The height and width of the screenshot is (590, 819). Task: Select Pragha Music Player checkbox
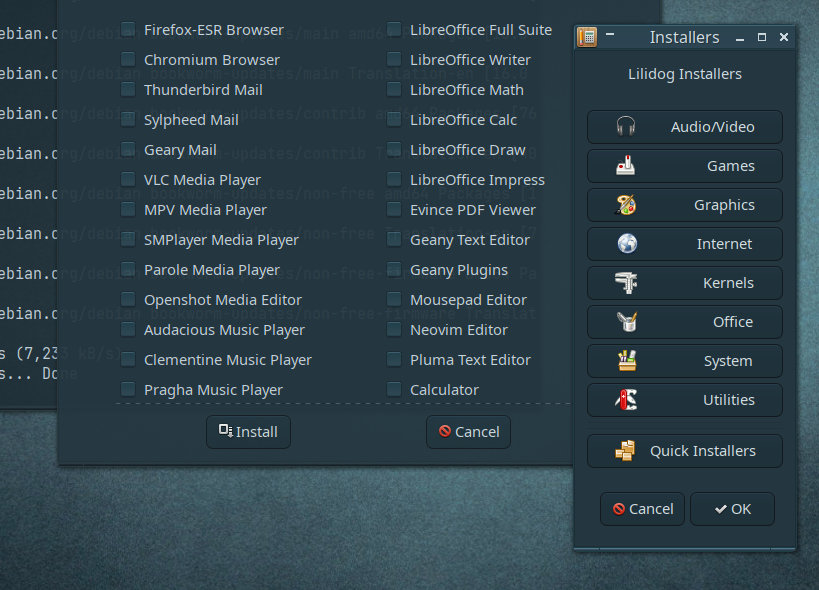(128, 389)
